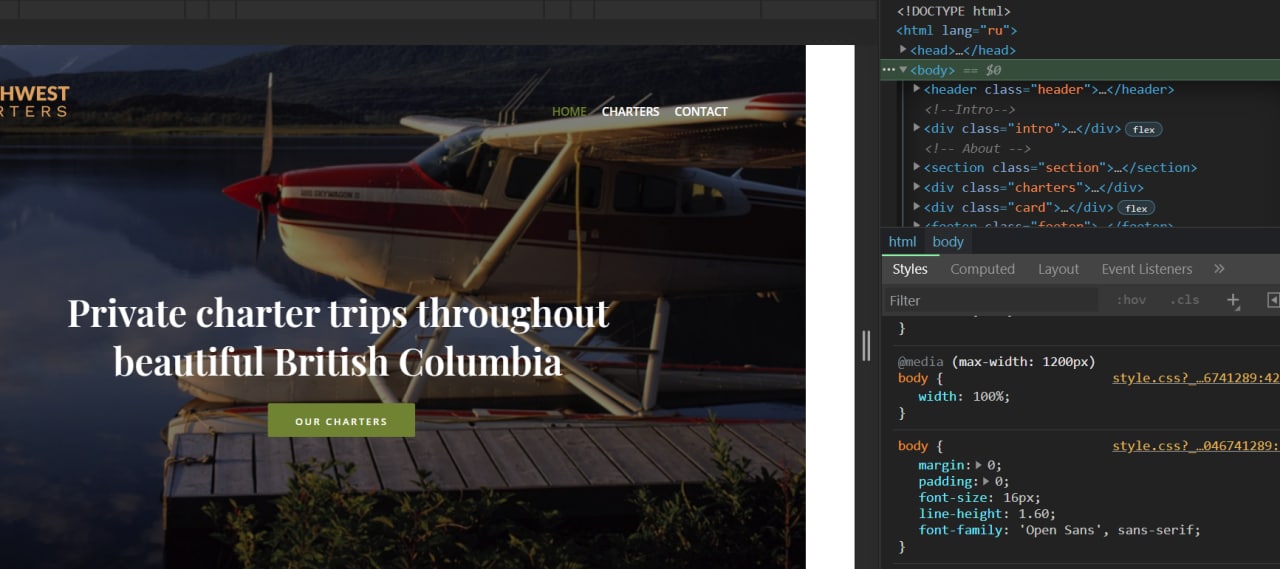The width and height of the screenshot is (1280, 569).
Task: Expand the div class="card" node
Action: coord(916,207)
